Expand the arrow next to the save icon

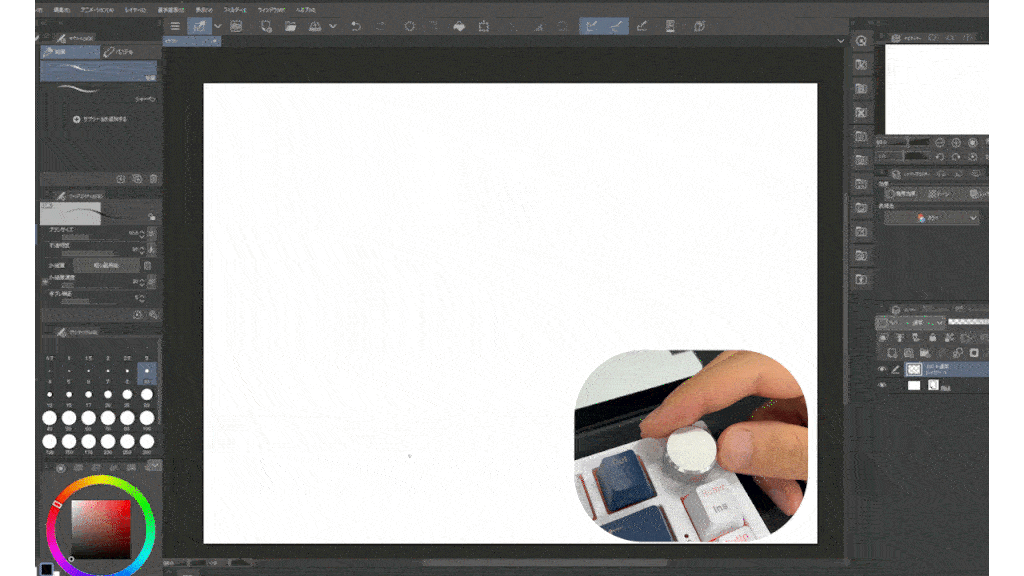point(332,26)
